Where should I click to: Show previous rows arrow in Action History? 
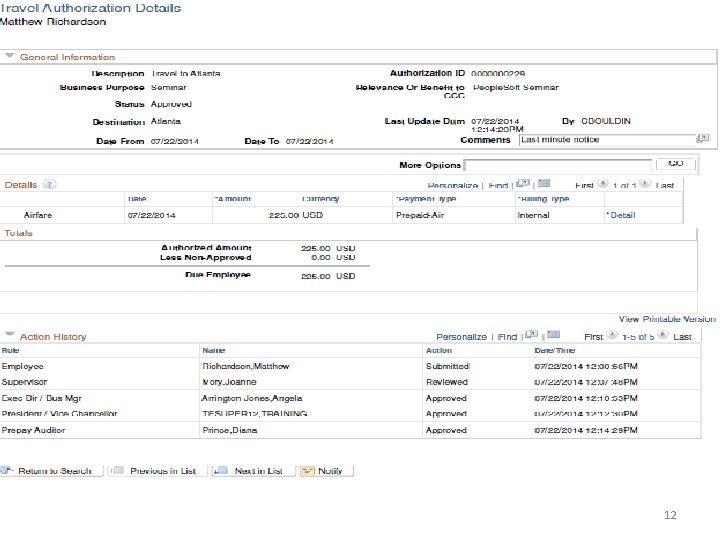coord(612,335)
